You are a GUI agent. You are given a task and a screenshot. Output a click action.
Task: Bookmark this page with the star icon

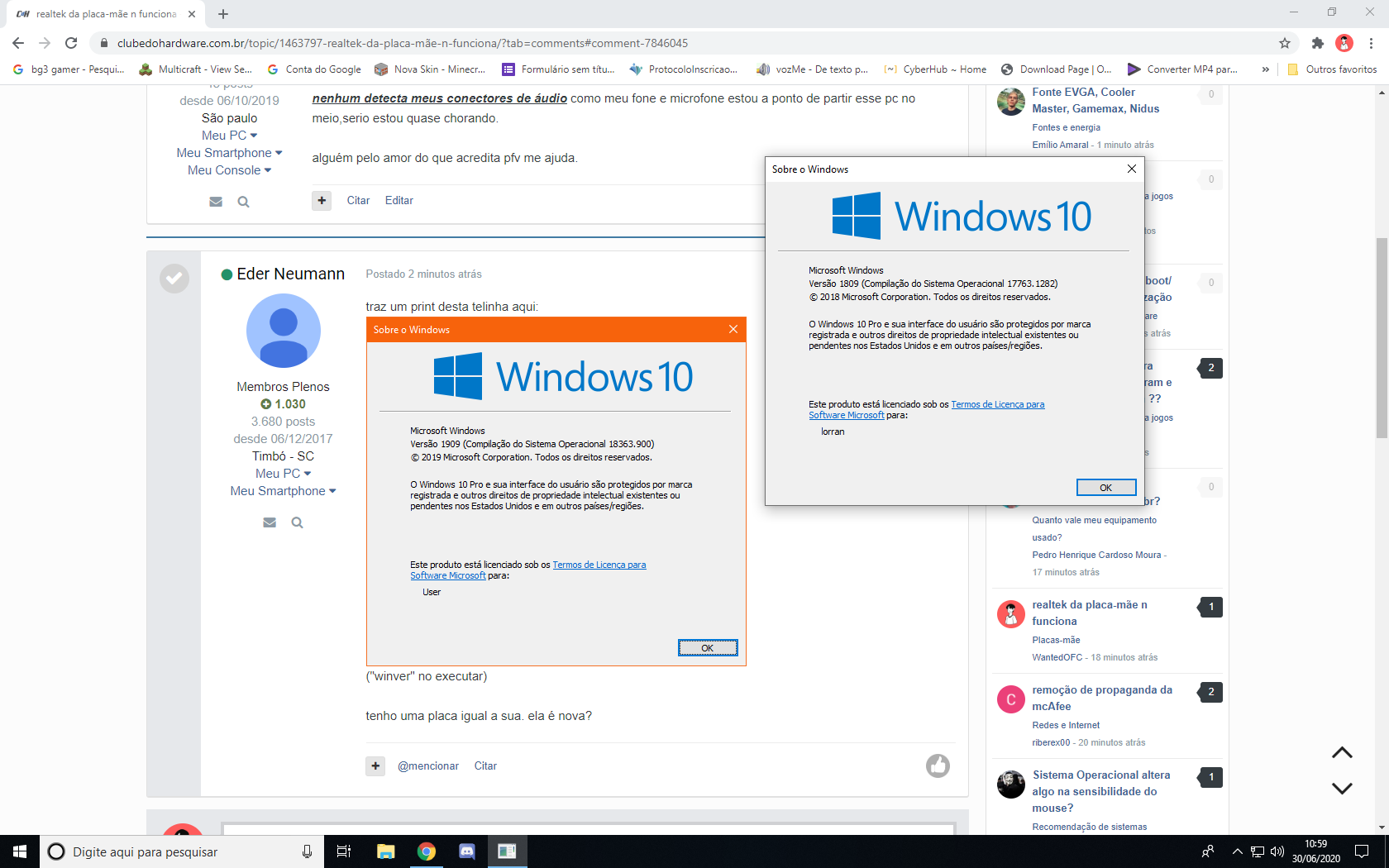(1285, 43)
